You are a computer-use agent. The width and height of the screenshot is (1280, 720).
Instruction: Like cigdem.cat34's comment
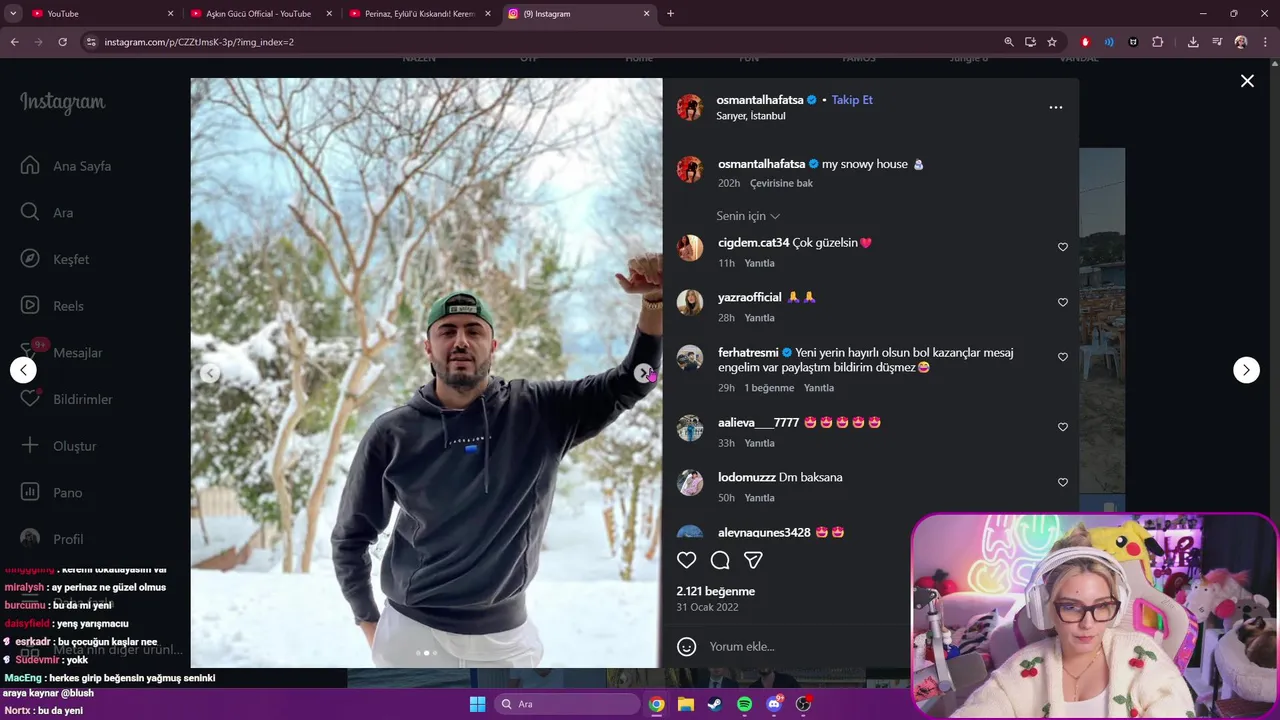1063,247
